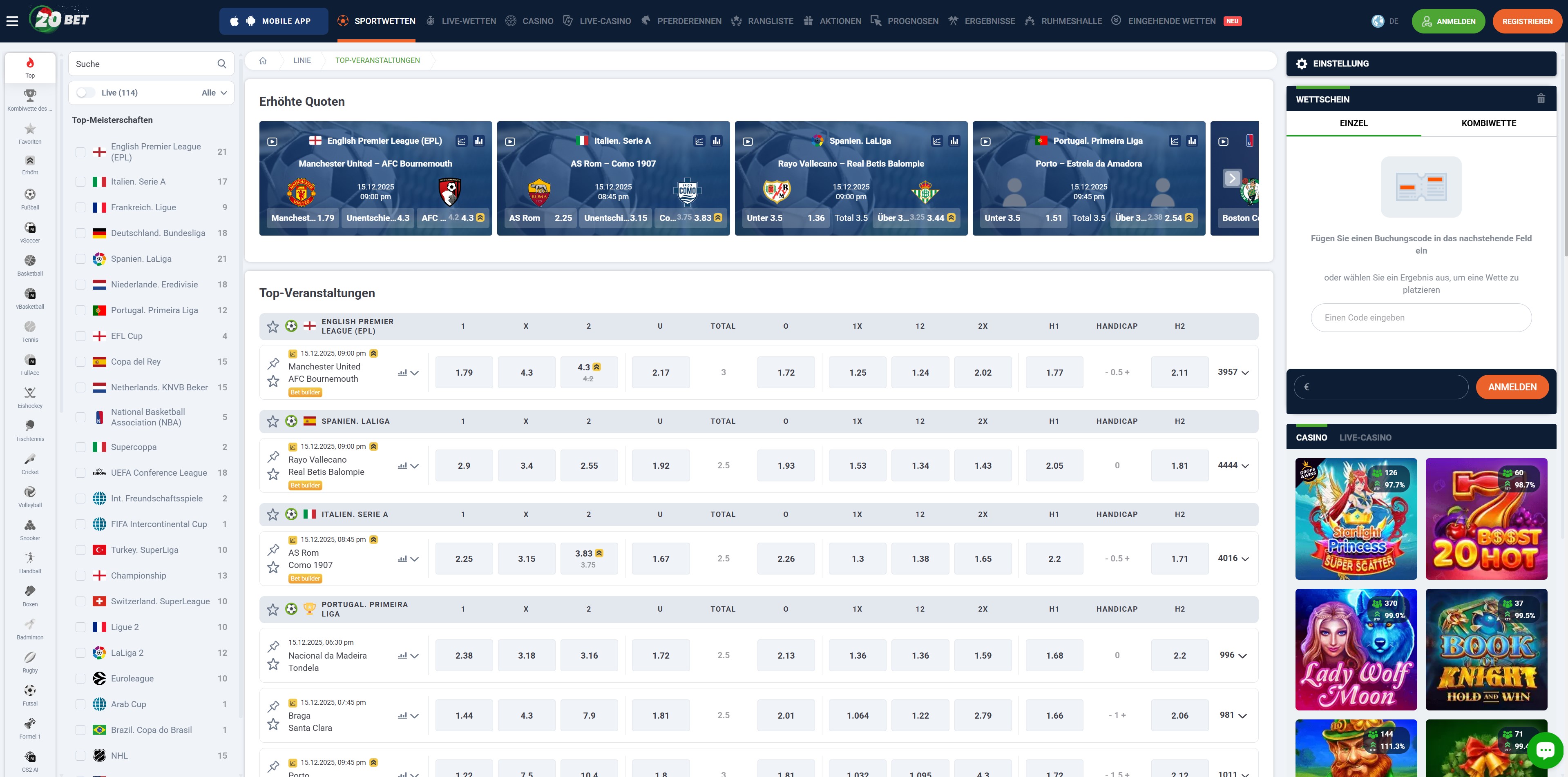Open the Alle time filter dropdown
The width and height of the screenshot is (1568, 777).
pyautogui.click(x=214, y=93)
